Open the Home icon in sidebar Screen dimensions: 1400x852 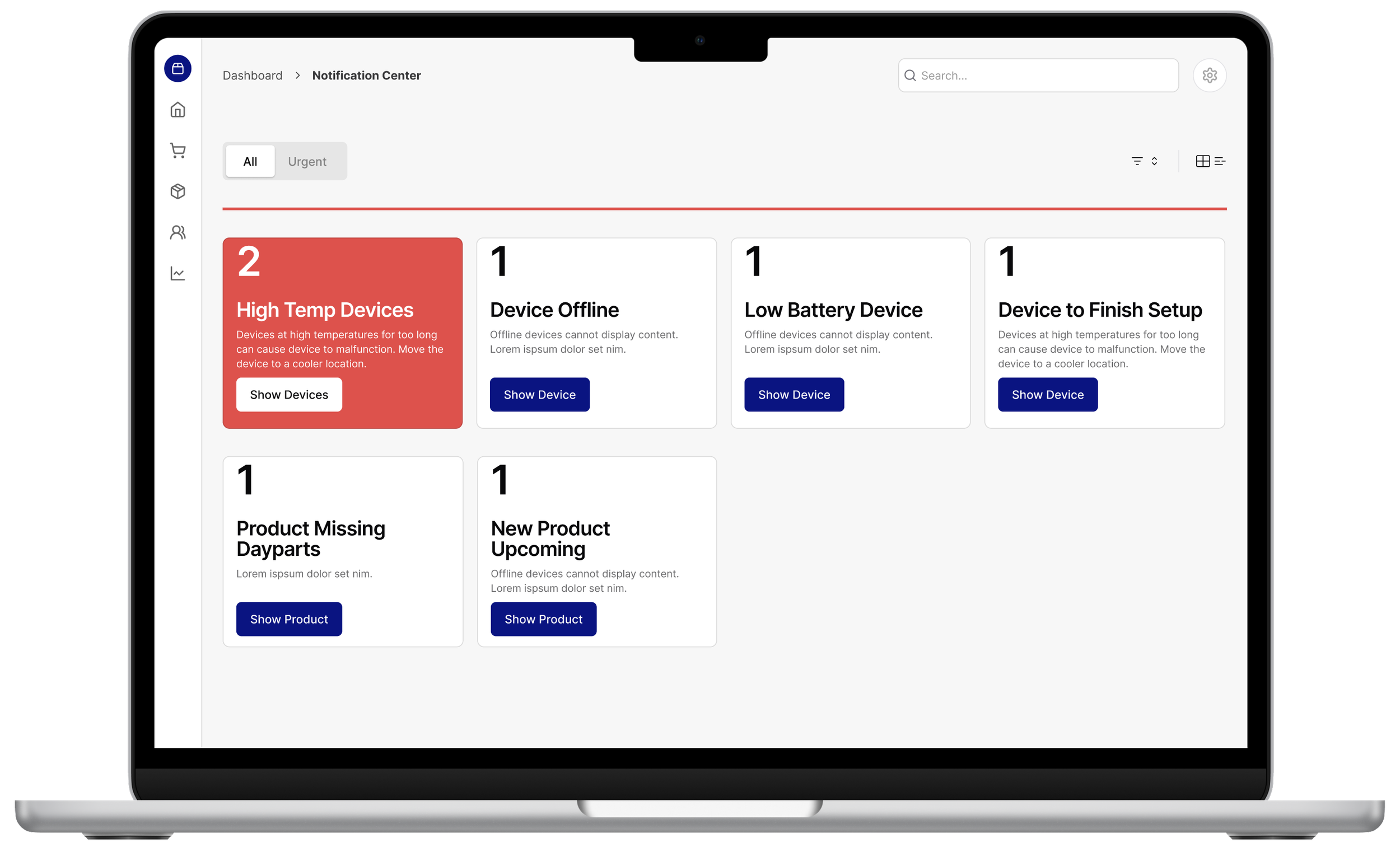(x=178, y=110)
